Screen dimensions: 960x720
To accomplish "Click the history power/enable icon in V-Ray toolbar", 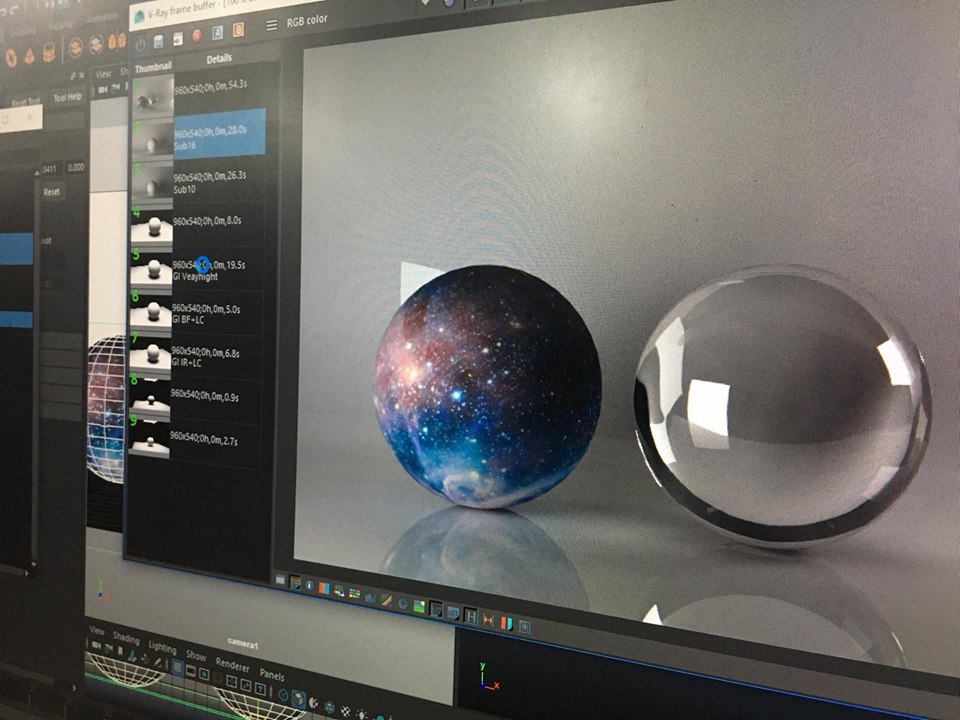I will click(139, 43).
